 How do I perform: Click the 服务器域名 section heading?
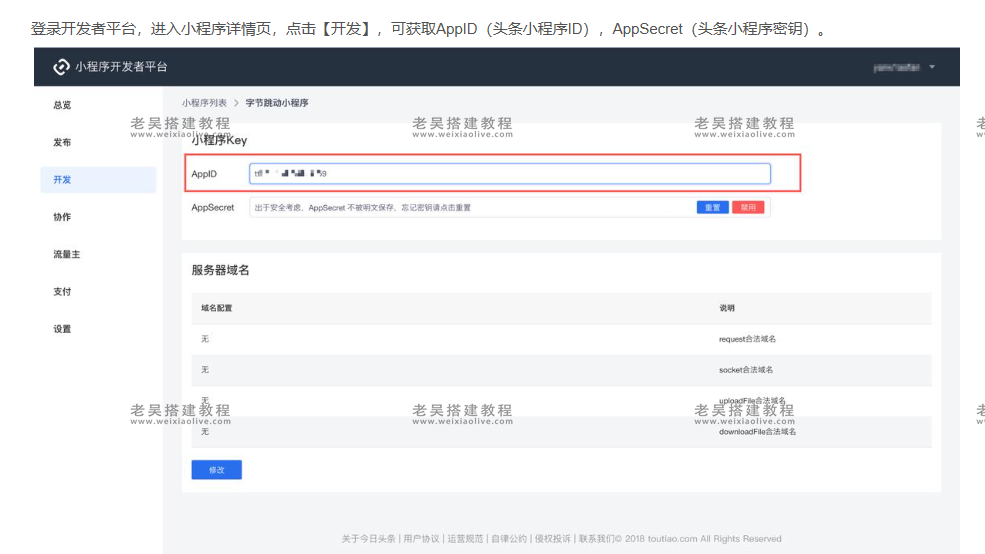tap(220, 270)
